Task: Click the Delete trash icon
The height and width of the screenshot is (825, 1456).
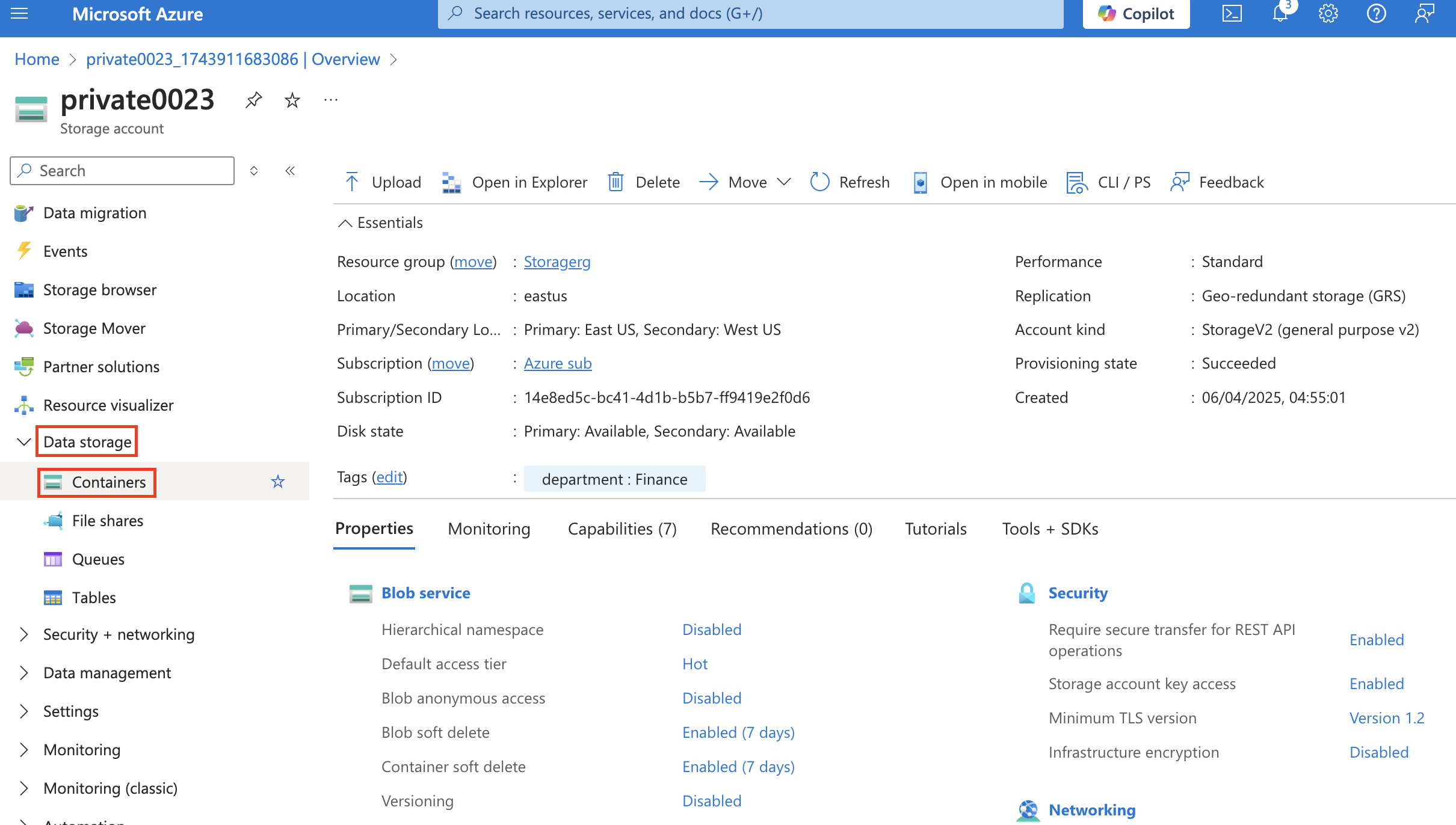Action: point(615,182)
